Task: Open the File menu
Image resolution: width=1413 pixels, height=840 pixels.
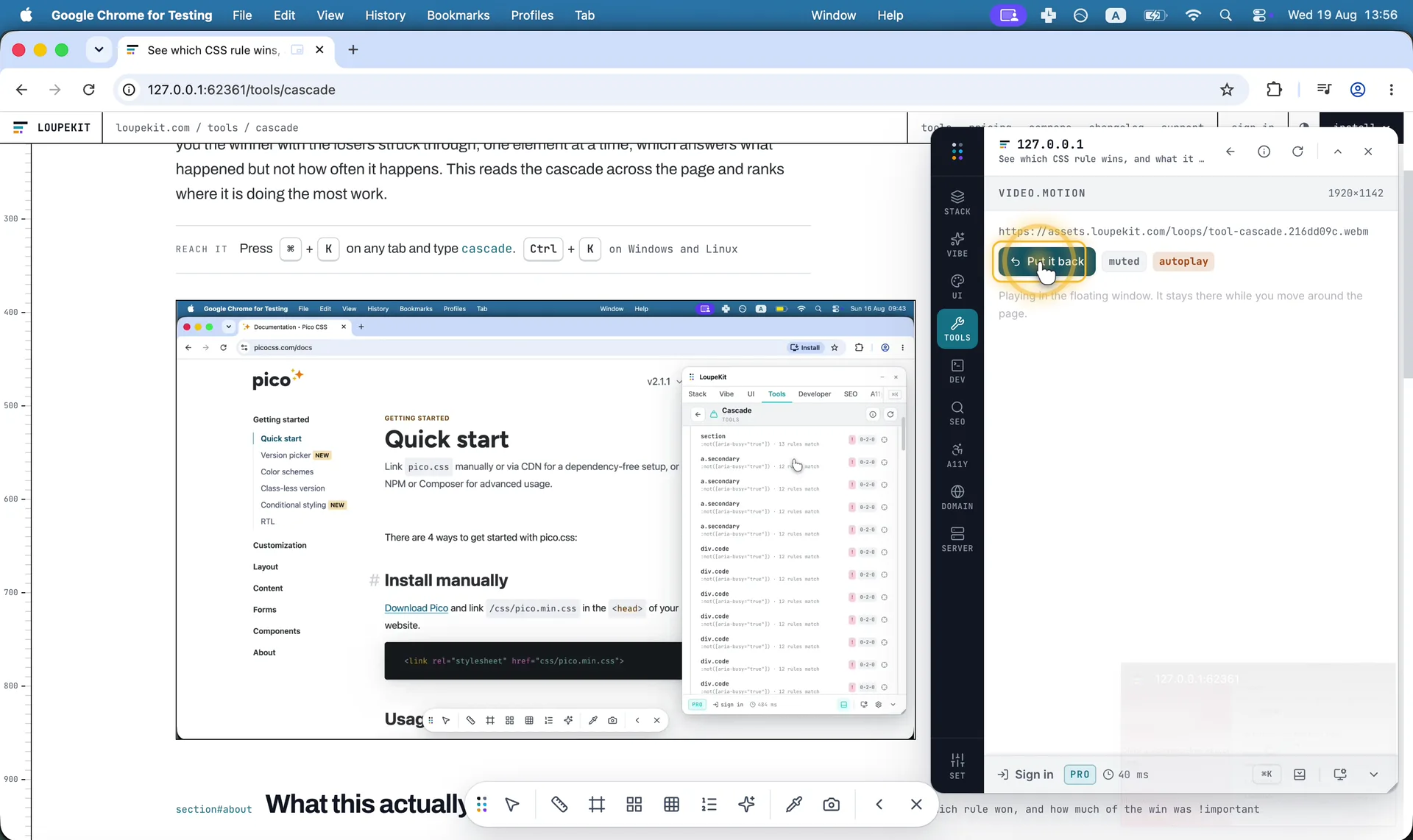Action: [x=242, y=15]
